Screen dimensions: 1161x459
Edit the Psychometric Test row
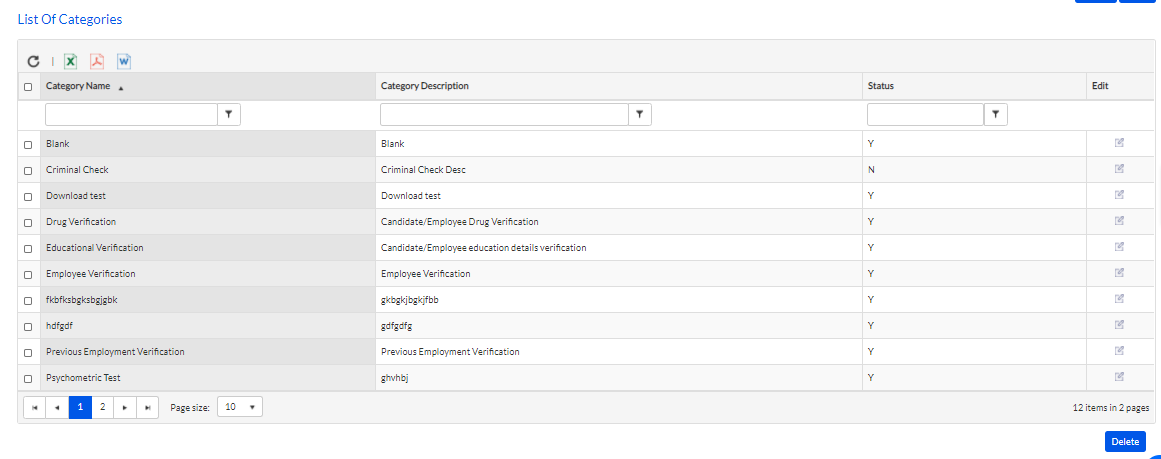[1120, 376]
